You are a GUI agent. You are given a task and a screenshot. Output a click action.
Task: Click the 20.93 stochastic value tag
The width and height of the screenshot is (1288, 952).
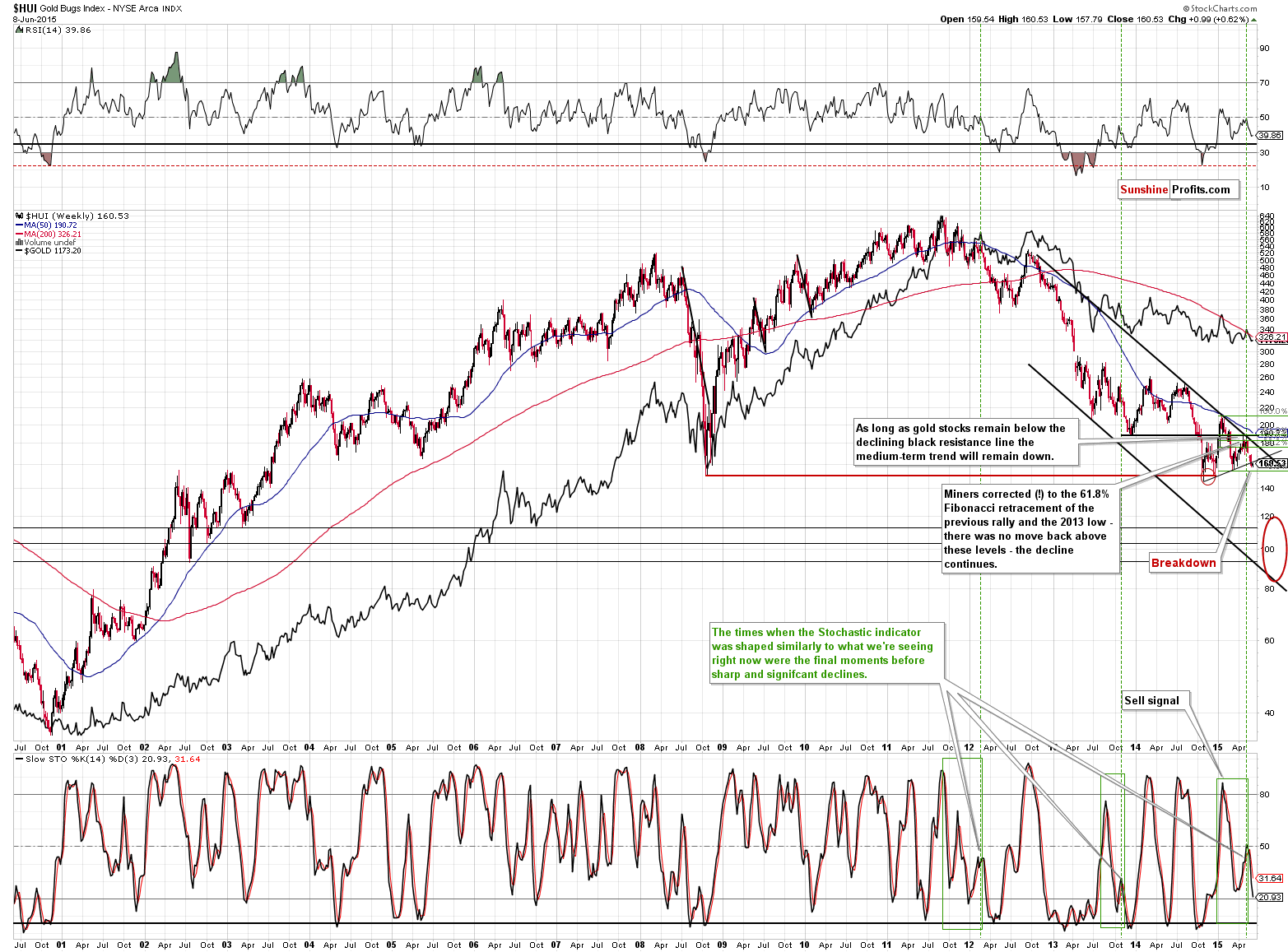[x=1270, y=897]
